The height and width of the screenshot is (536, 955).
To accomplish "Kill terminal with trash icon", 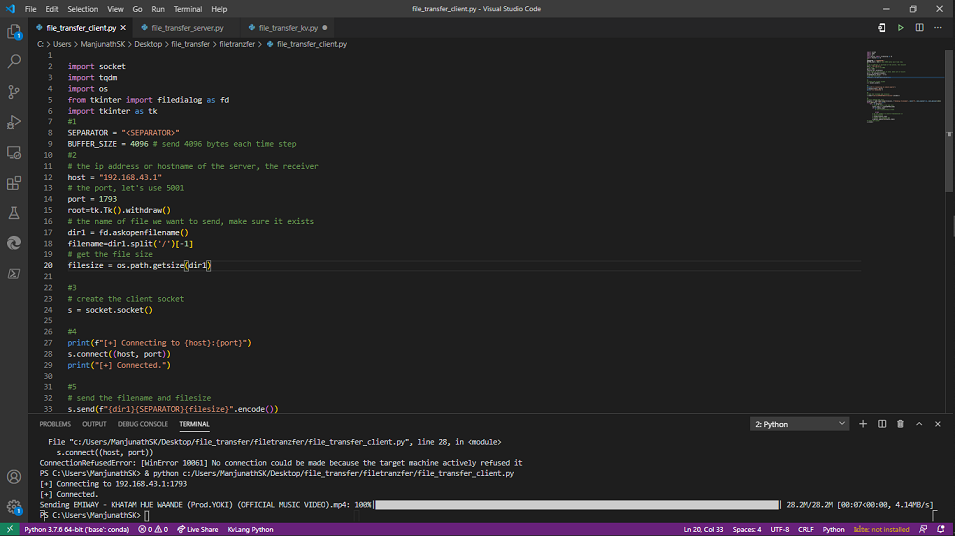I will pyautogui.click(x=900, y=424).
